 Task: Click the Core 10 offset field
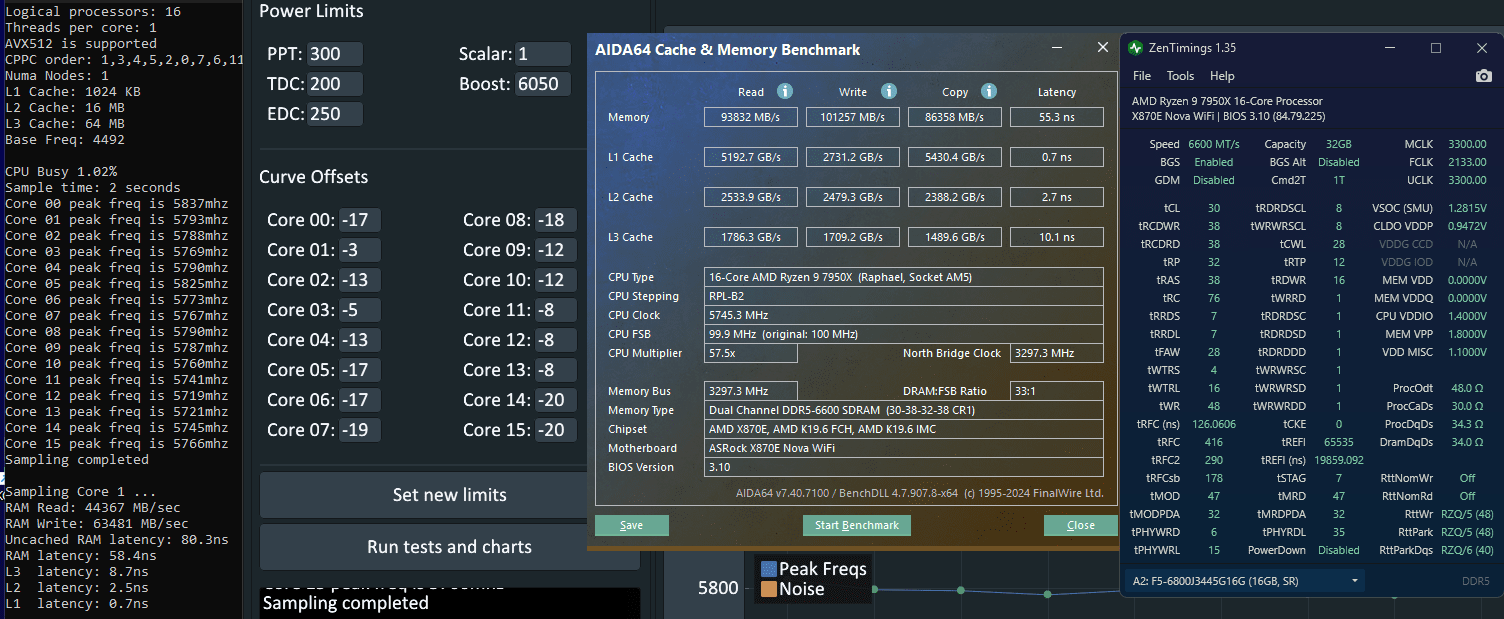click(556, 280)
